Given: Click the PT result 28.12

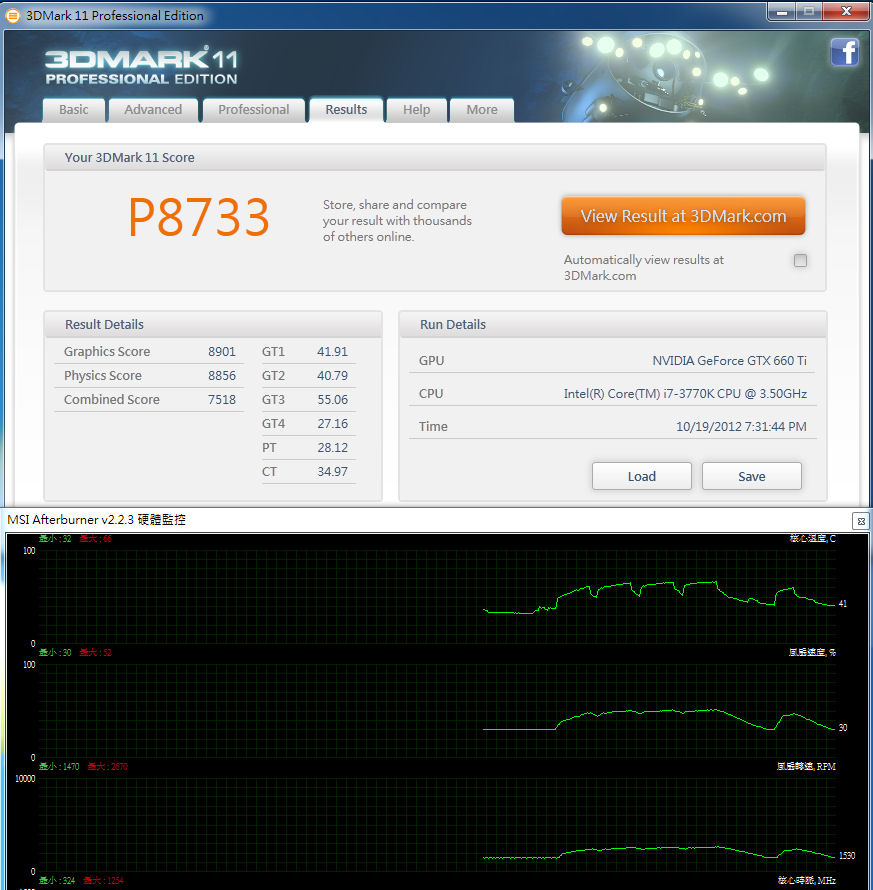Looking at the screenshot, I should point(332,448).
